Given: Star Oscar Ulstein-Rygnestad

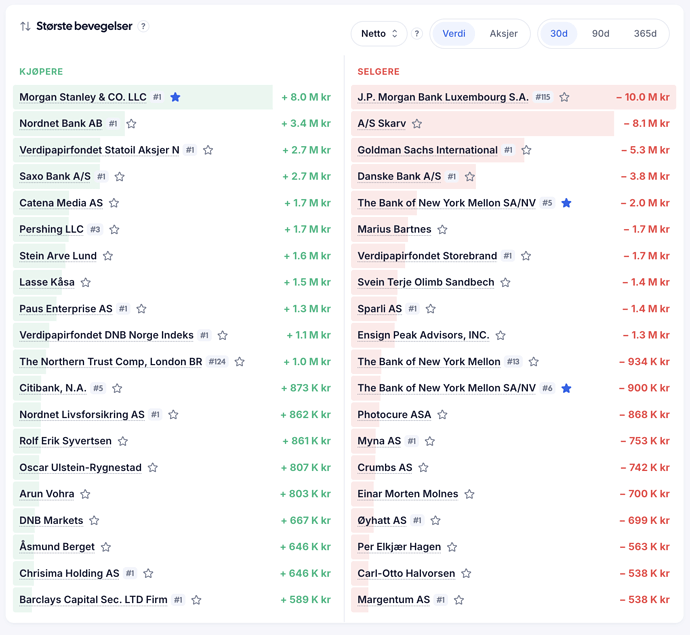Looking at the screenshot, I should coord(153,467).
